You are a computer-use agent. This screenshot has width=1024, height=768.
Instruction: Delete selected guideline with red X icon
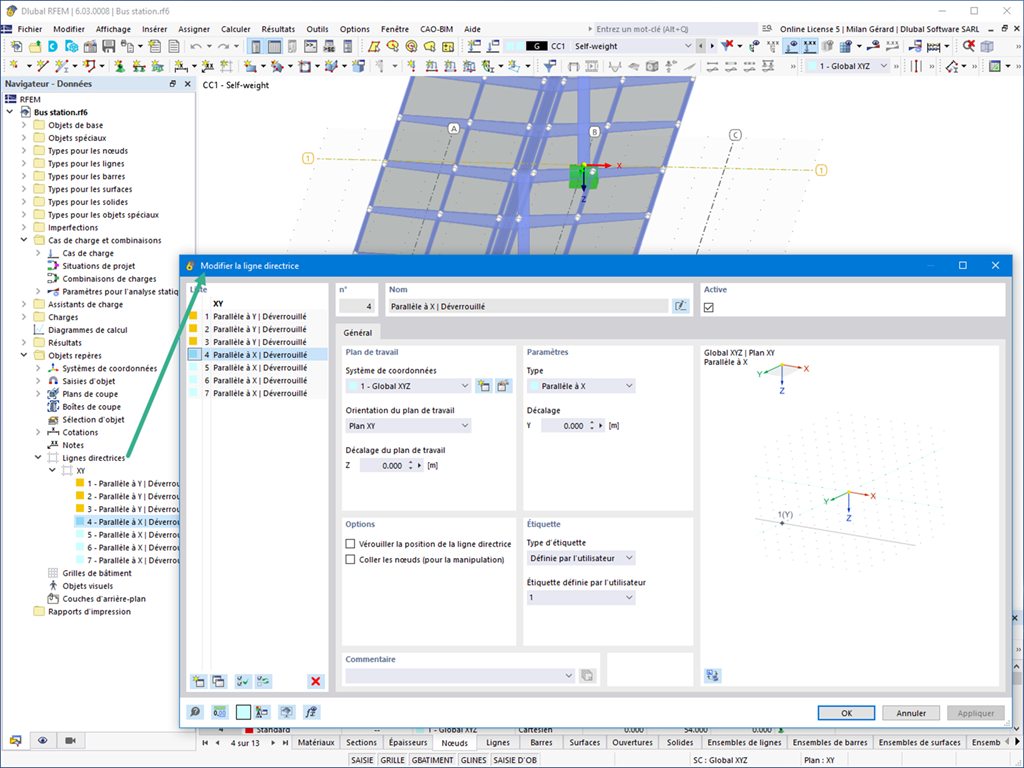coord(315,681)
